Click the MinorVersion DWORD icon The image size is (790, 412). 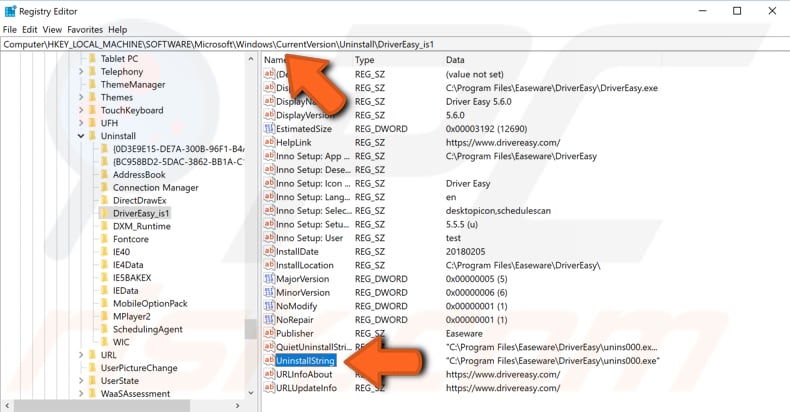point(269,292)
